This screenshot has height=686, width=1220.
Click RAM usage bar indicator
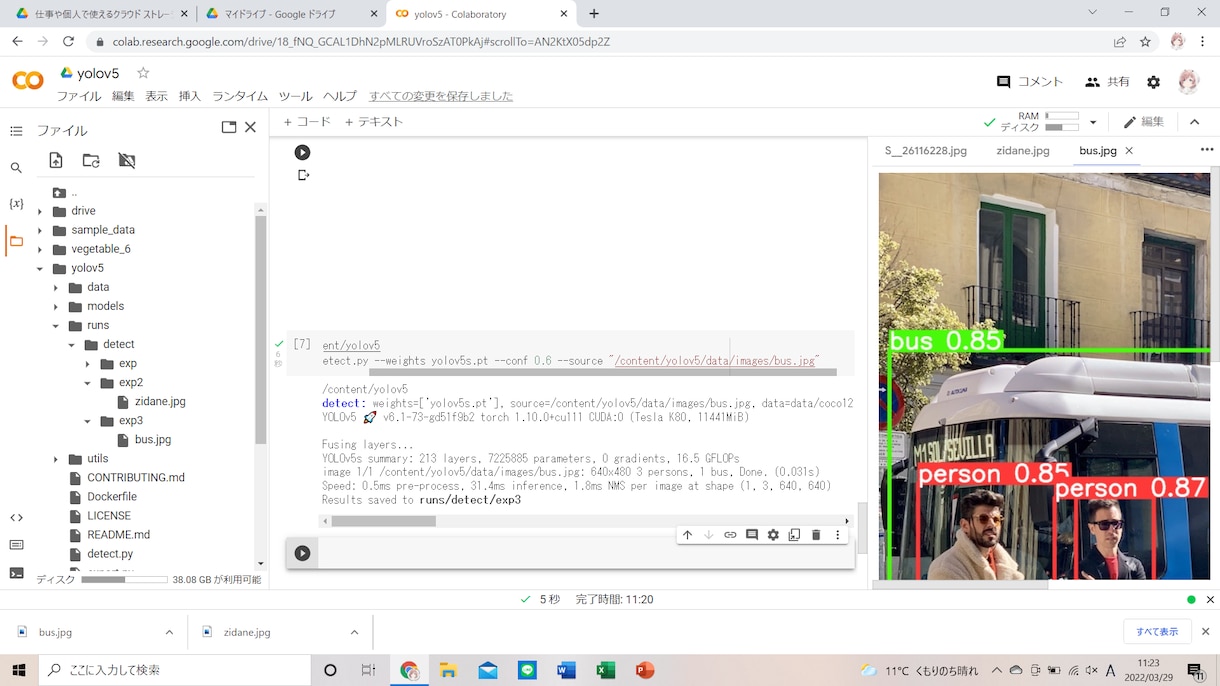[1061, 117]
